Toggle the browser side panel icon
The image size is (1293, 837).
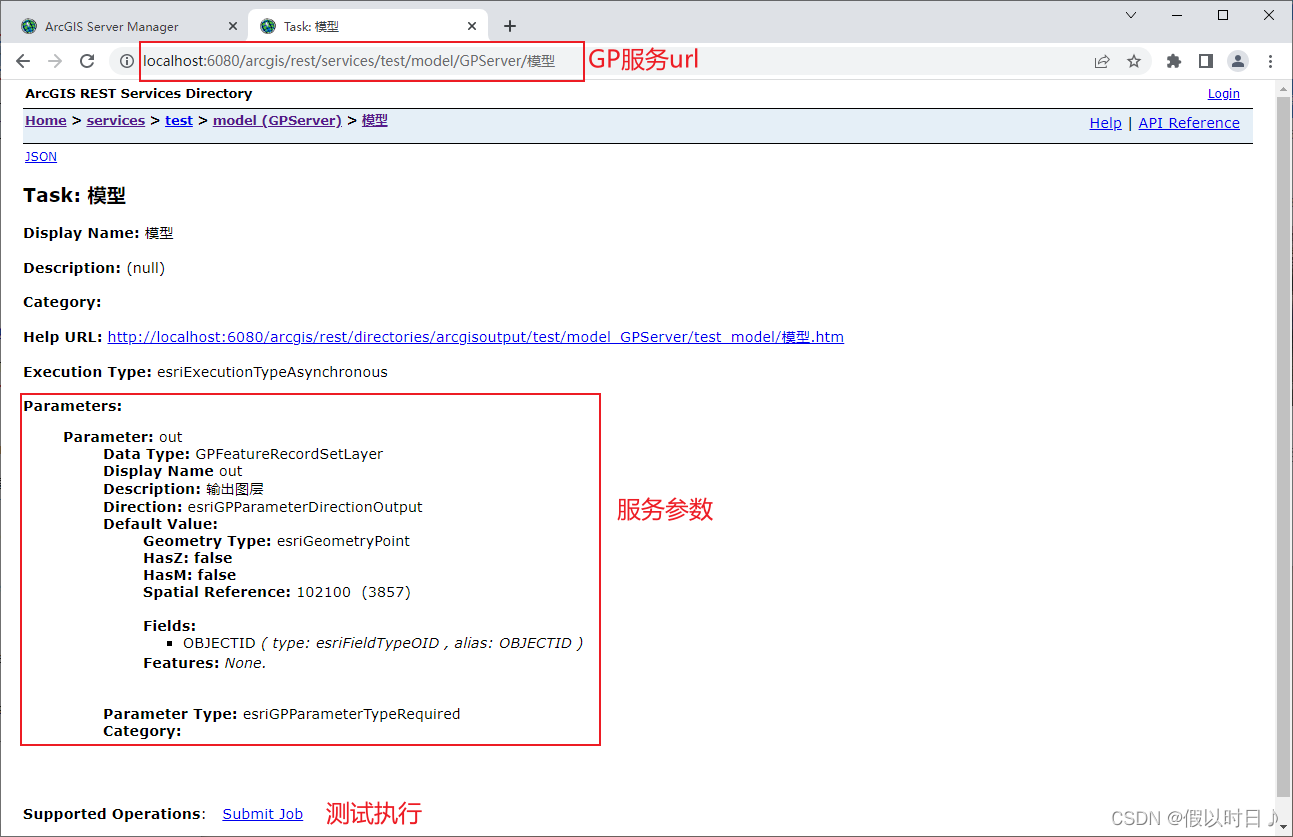pyautogui.click(x=1206, y=61)
